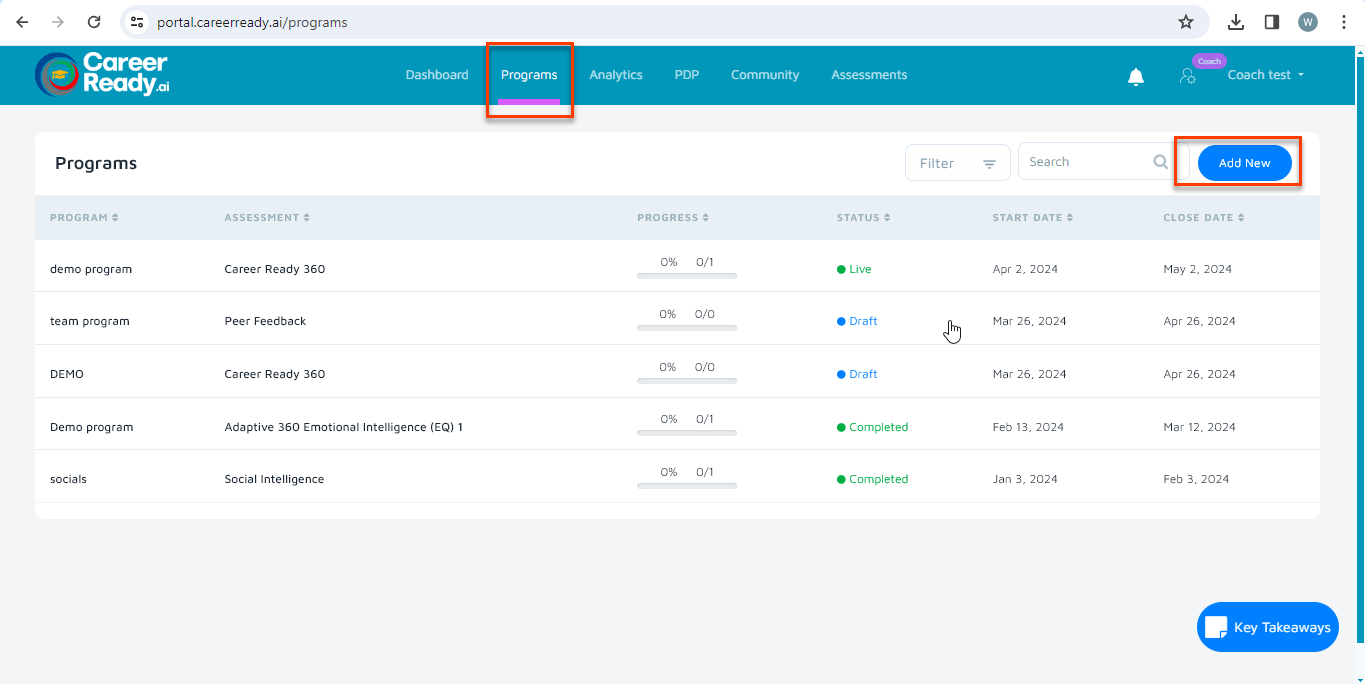
Task: Open the Chrome three-dot menu
Action: pos(1344,22)
